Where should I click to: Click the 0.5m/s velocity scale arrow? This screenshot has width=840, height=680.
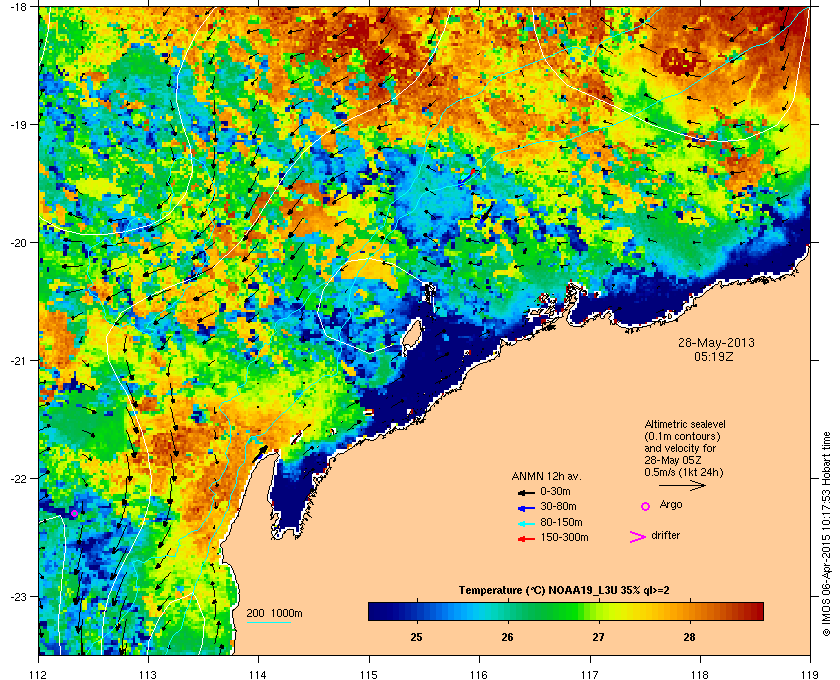pyautogui.click(x=682, y=485)
